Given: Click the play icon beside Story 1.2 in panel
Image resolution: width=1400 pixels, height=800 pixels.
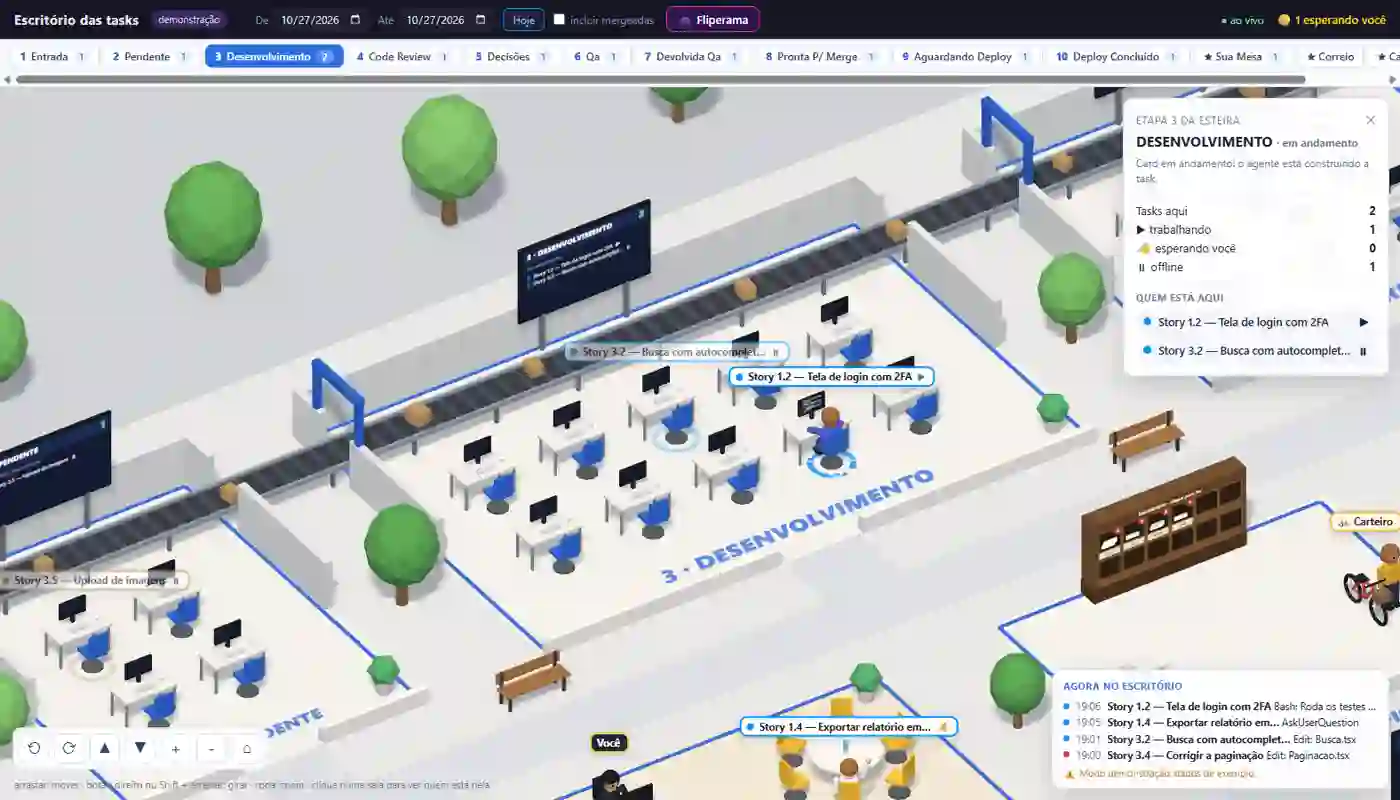Looking at the screenshot, I should click(1363, 322).
